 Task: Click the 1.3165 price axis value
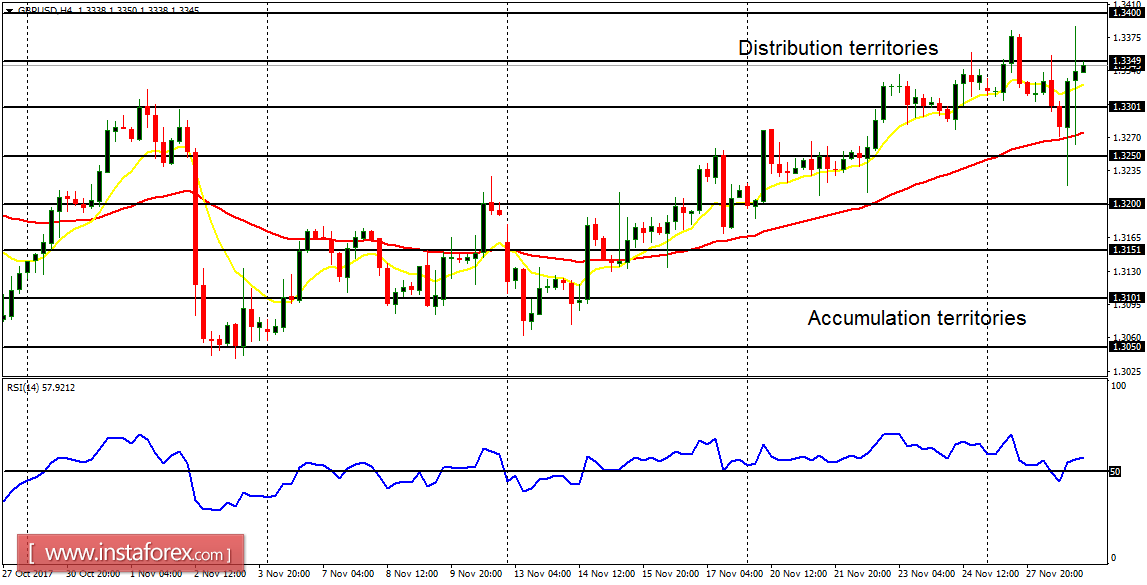(1127, 238)
